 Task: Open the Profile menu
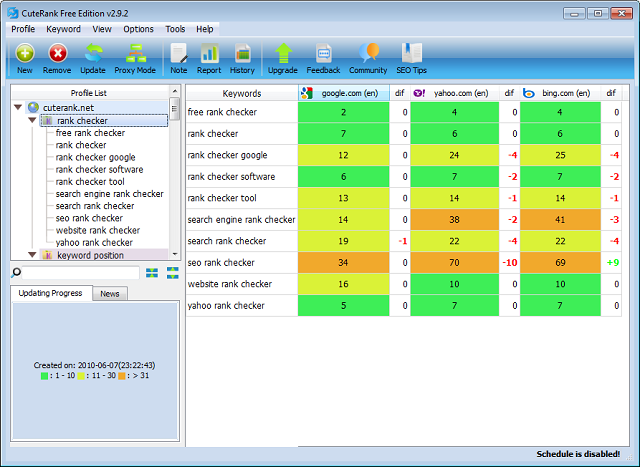pos(23,29)
